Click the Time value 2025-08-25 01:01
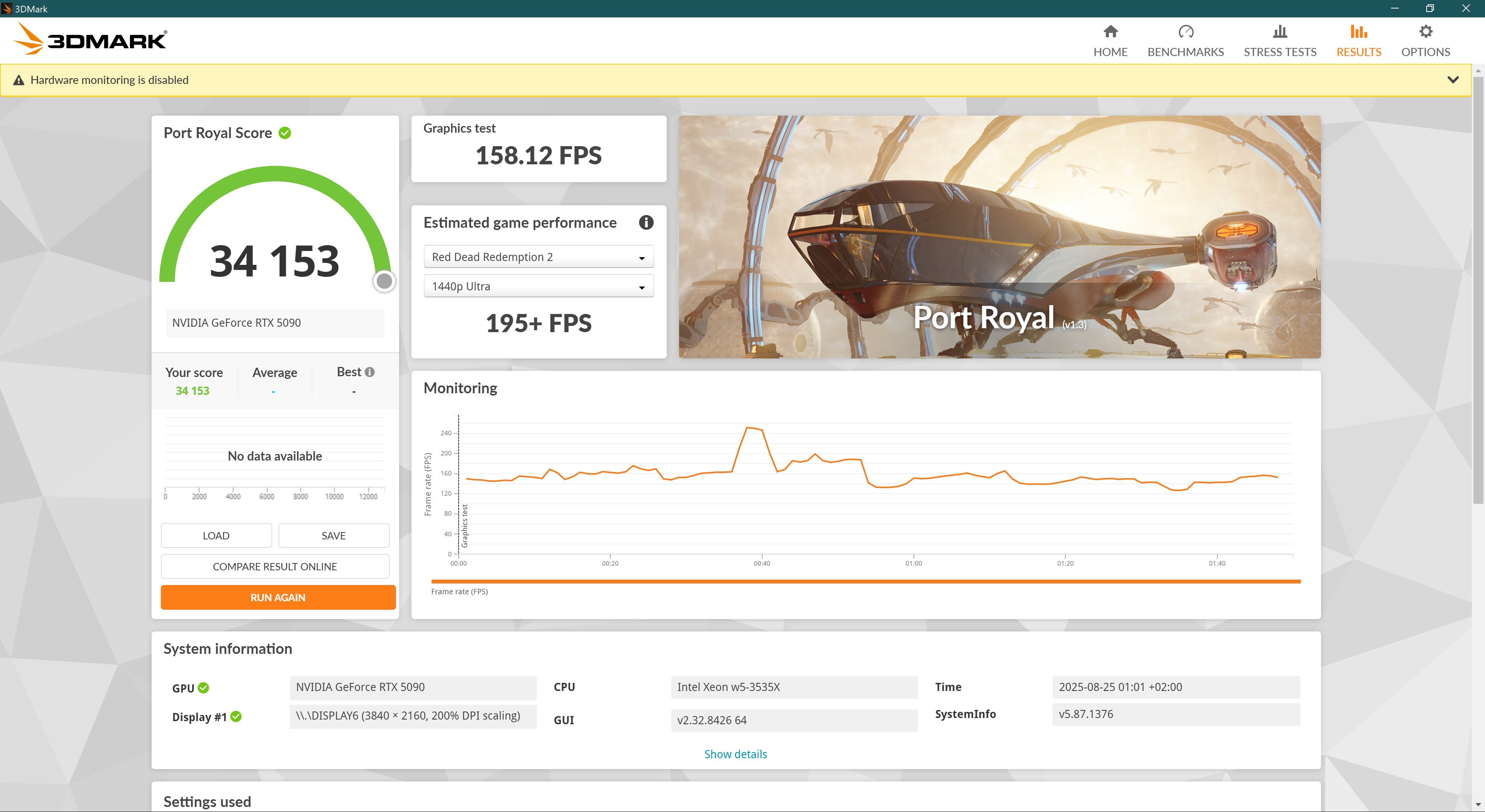 [x=1176, y=687]
